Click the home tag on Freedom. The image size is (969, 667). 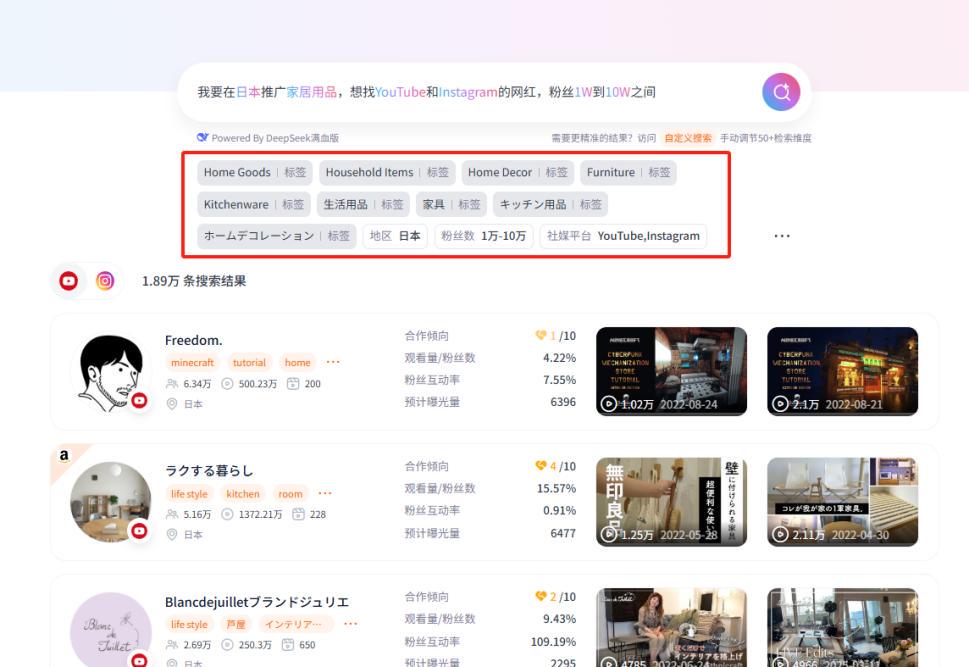coord(297,362)
